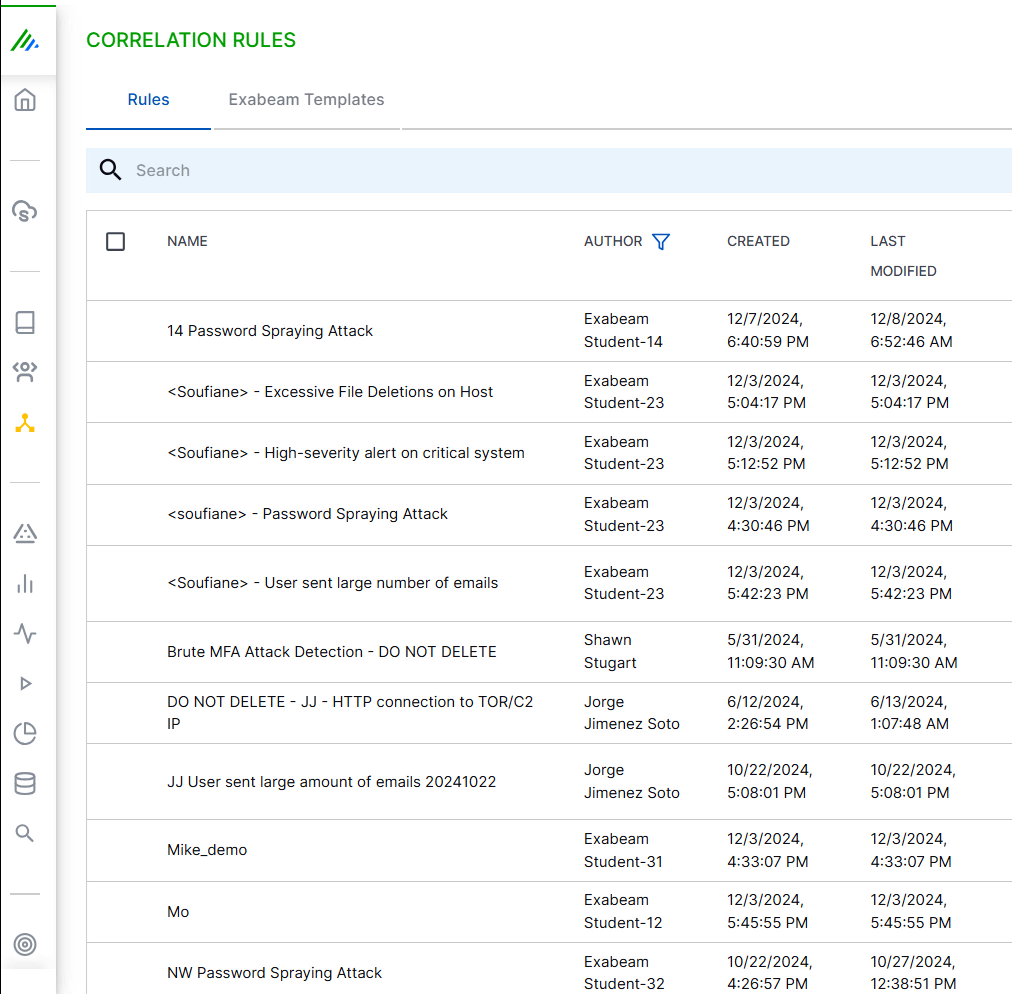1012x994 pixels.
Task: Open the alert triangle sidebar icon
Action: click(x=25, y=533)
